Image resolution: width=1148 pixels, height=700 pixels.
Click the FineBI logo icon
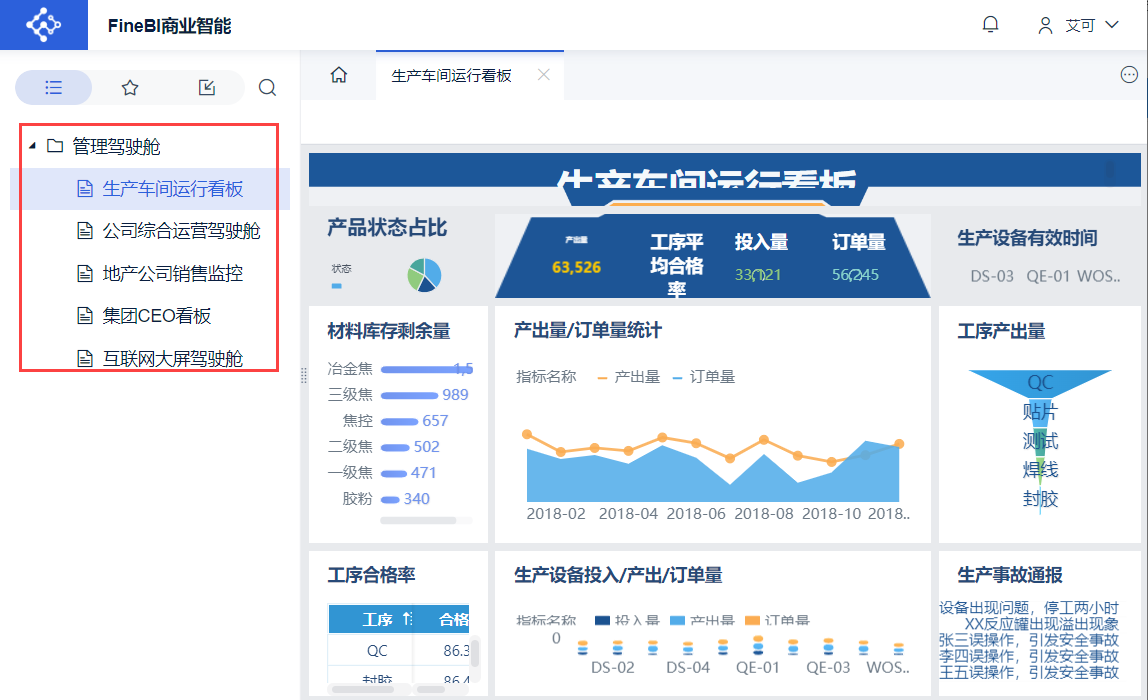[x=43, y=25]
